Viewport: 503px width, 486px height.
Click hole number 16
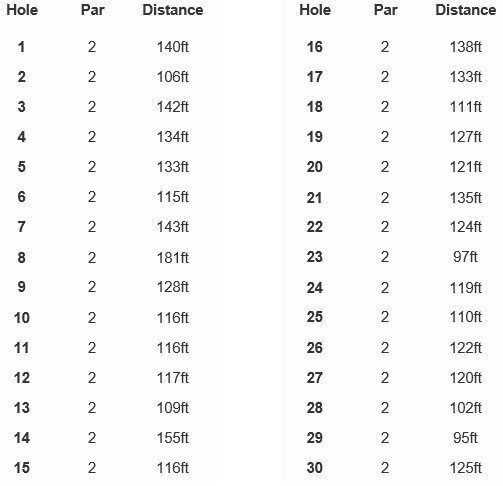click(314, 47)
